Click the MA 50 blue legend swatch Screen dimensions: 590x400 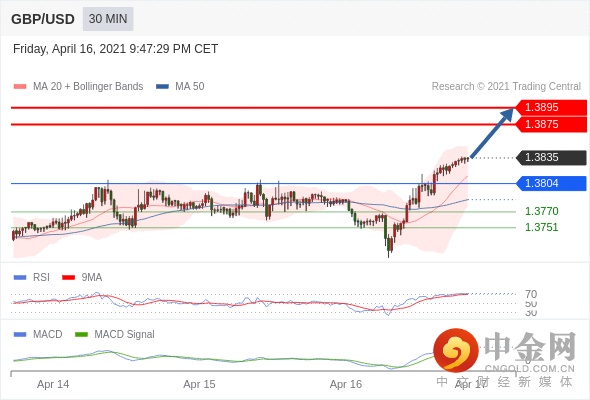[x=162, y=87]
